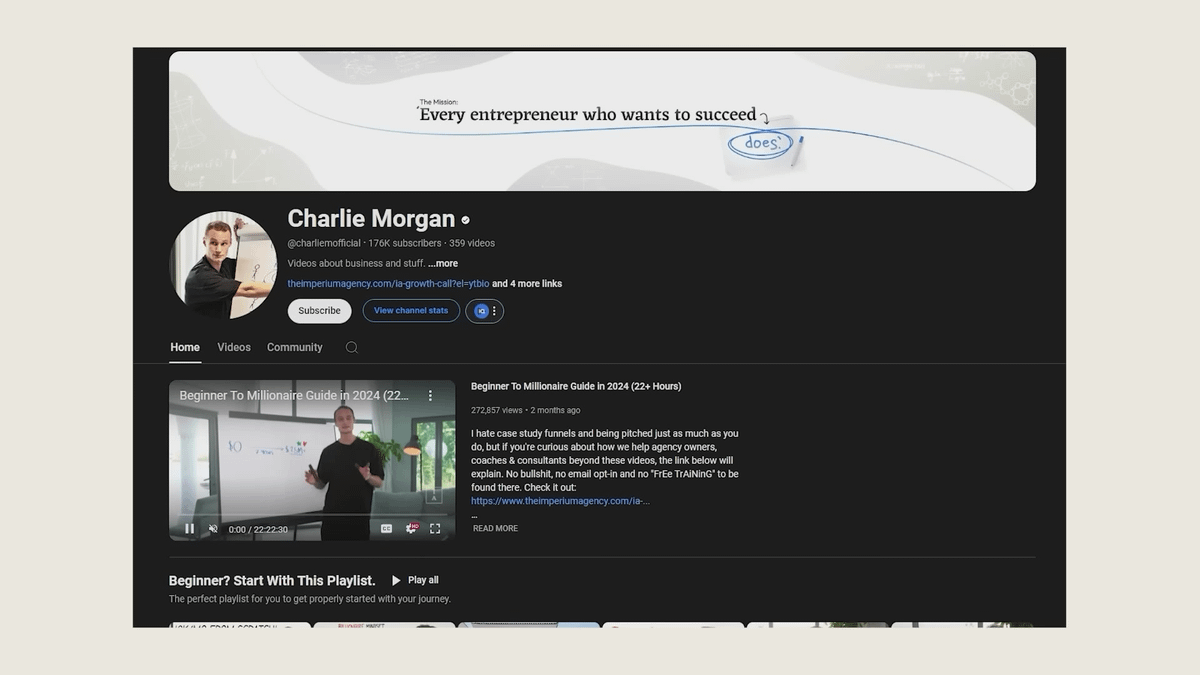Screen dimensions: 1200x675
Task: Subscribe to Charlie Morgan's channel
Action: pyautogui.click(x=319, y=311)
